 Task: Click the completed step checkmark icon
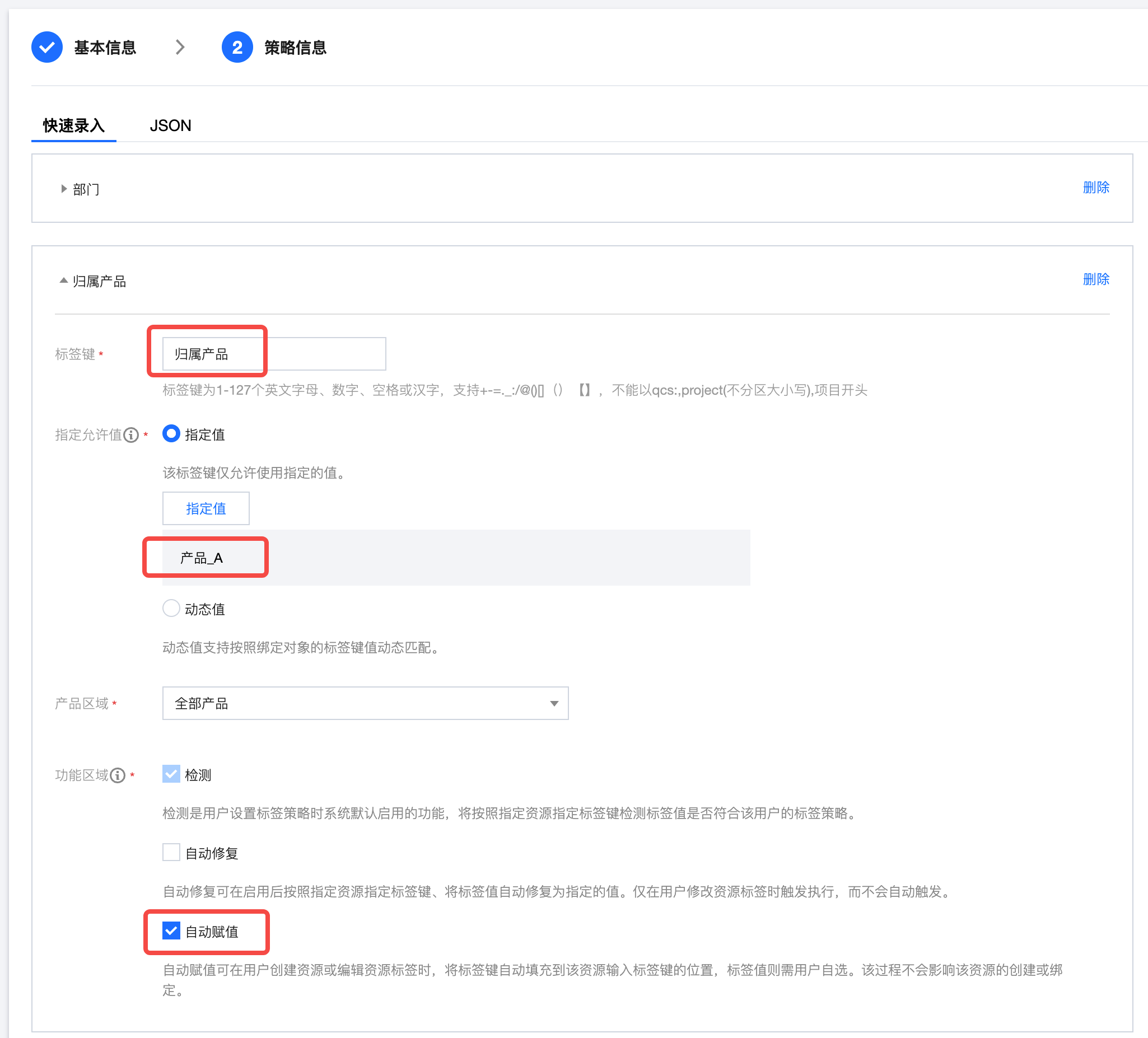click(46, 47)
